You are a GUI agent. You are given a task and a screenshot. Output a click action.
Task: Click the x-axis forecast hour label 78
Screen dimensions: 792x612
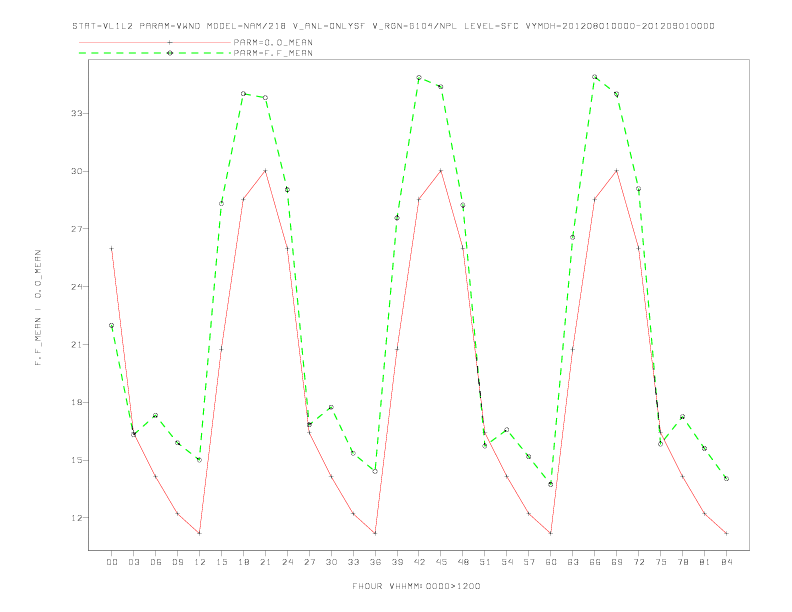coord(682,562)
